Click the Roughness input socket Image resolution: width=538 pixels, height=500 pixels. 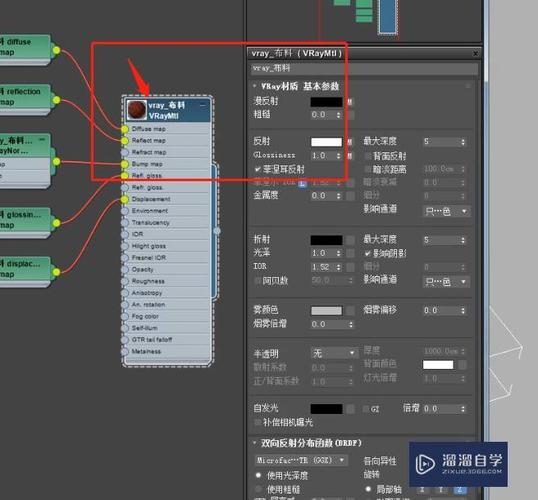click(125, 281)
